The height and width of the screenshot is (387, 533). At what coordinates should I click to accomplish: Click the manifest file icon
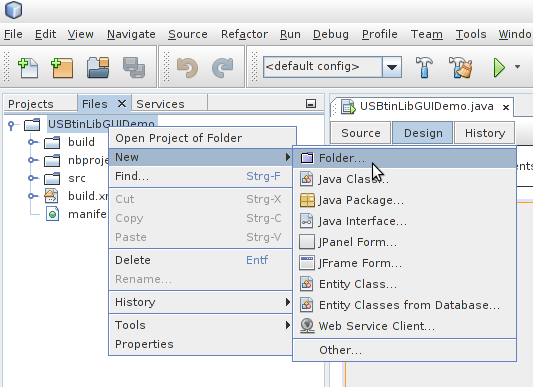52,214
